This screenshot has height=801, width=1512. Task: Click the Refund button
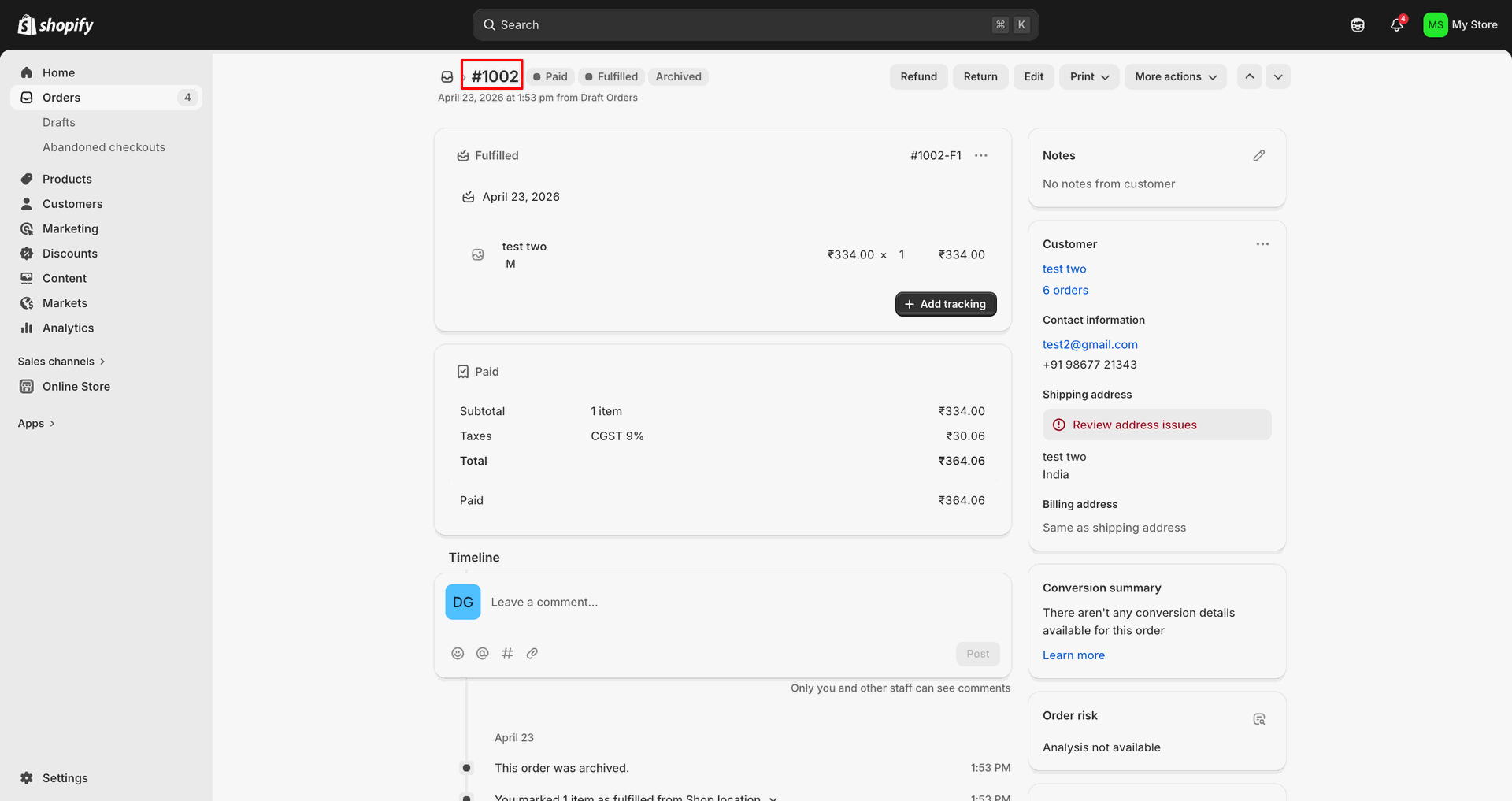click(918, 77)
